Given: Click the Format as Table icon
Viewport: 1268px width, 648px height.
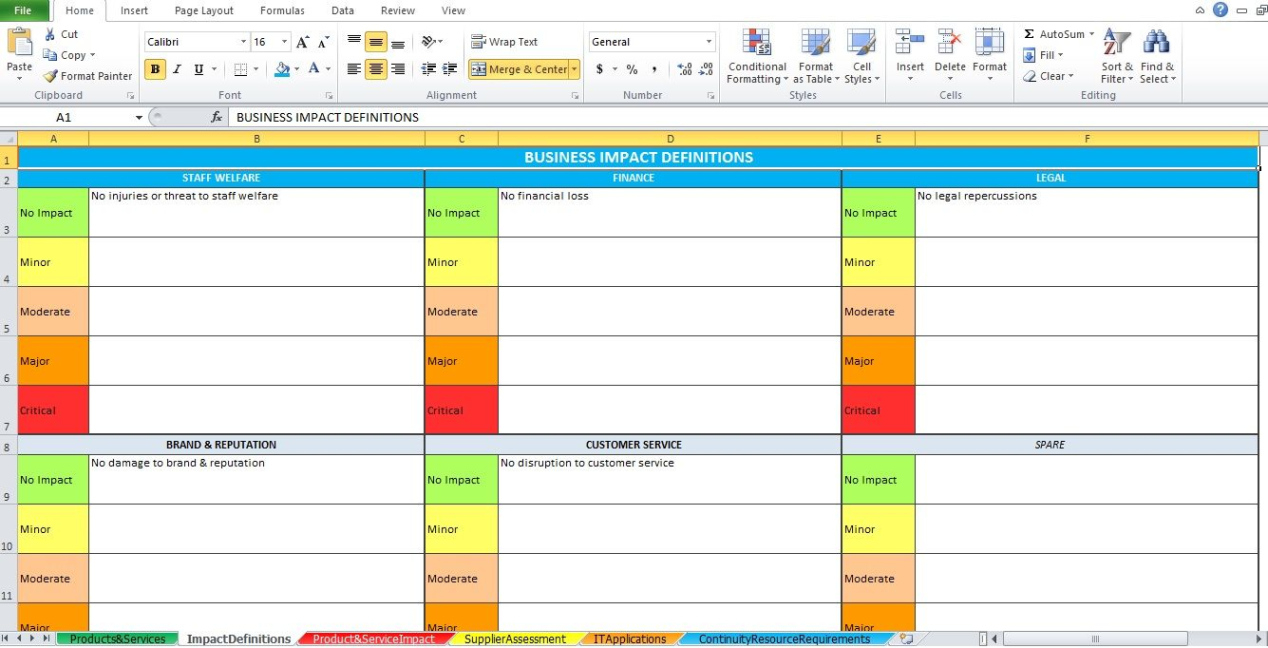Looking at the screenshot, I should [x=815, y=45].
